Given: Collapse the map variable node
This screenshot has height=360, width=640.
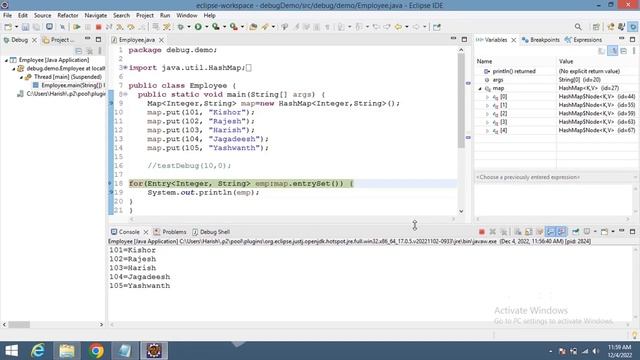Looking at the screenshot, I should click(x=480, y=89).
